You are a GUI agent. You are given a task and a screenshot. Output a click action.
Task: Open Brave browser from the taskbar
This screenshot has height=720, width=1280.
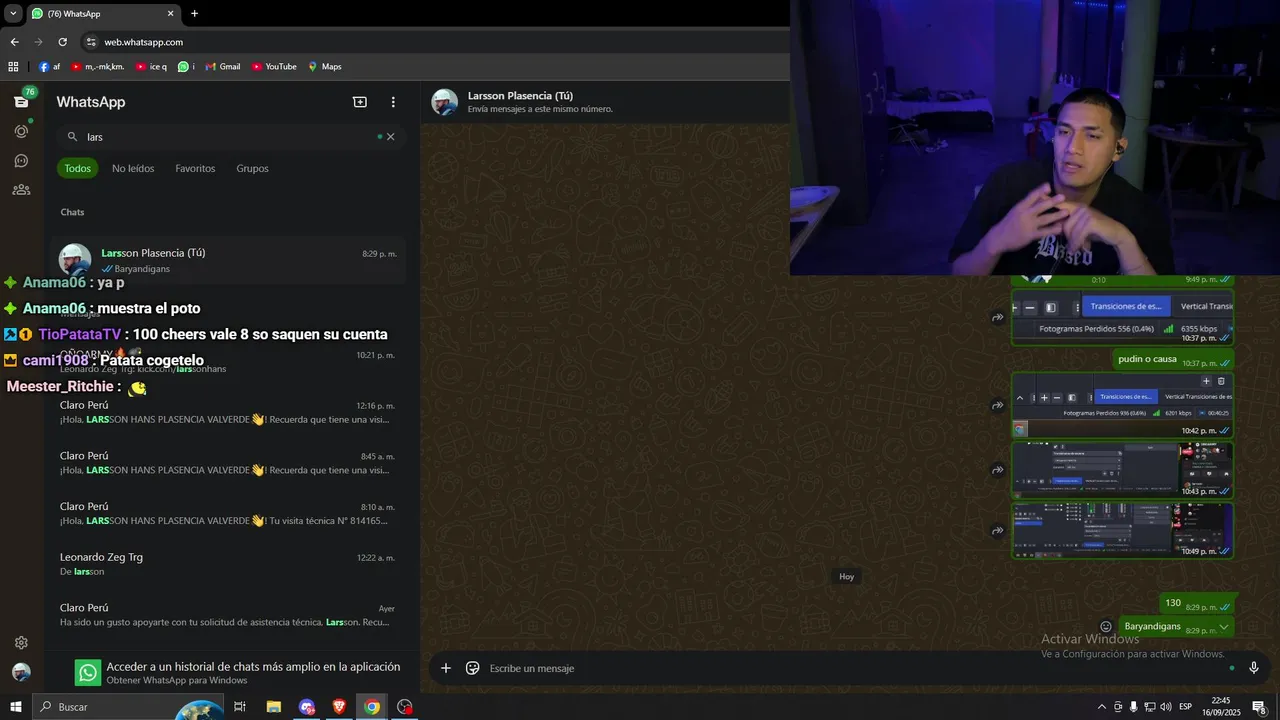pyautogui.click(x=339, y=707)
